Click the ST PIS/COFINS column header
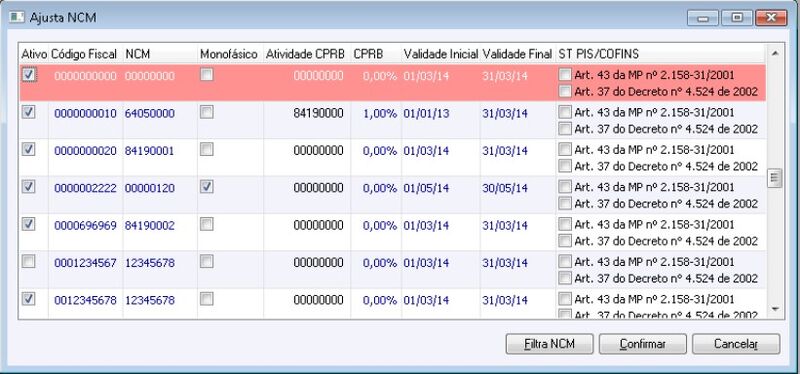The image size is (800, 374). (x=660, y=54)
